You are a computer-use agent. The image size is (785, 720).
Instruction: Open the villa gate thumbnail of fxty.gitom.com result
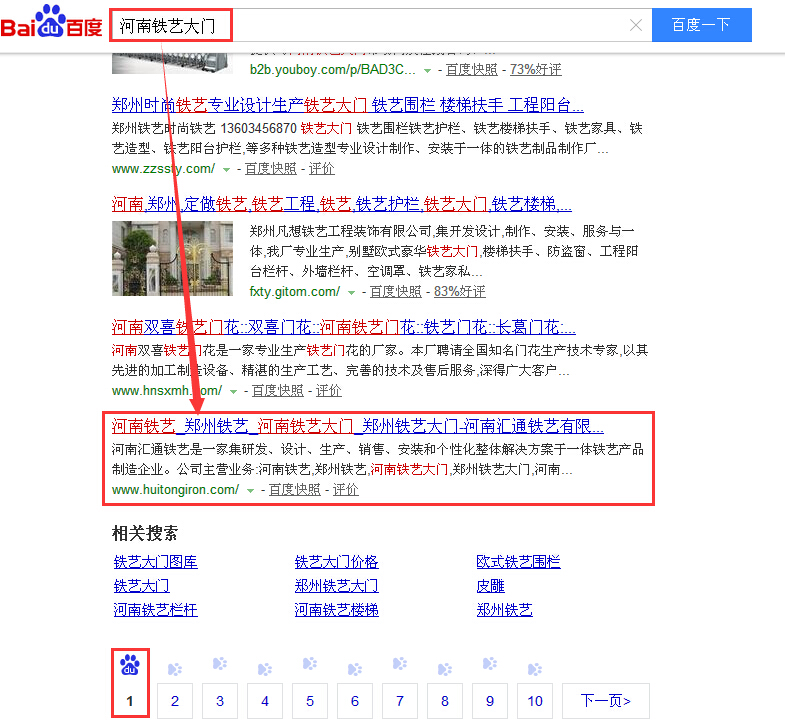(x=172, y=258)
